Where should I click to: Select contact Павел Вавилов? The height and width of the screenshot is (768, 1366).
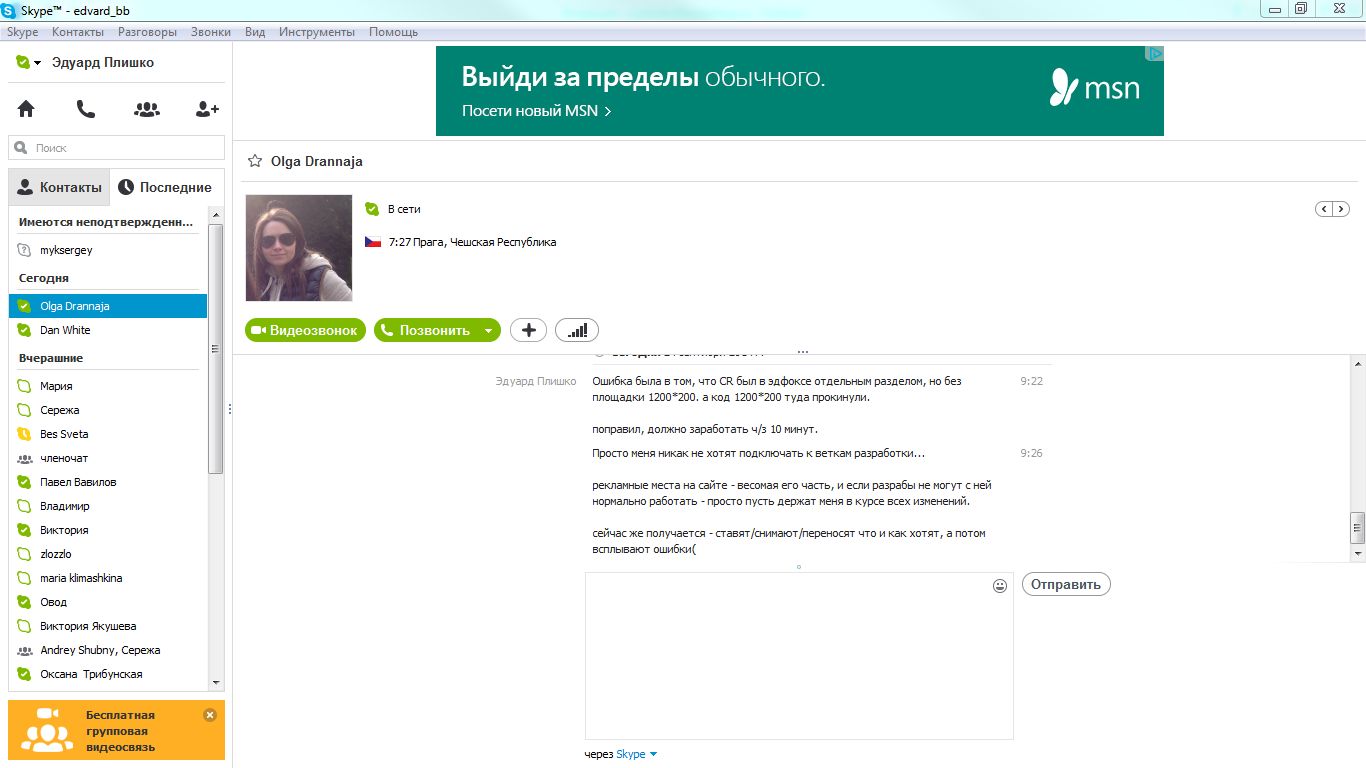(x=108, y=482)
